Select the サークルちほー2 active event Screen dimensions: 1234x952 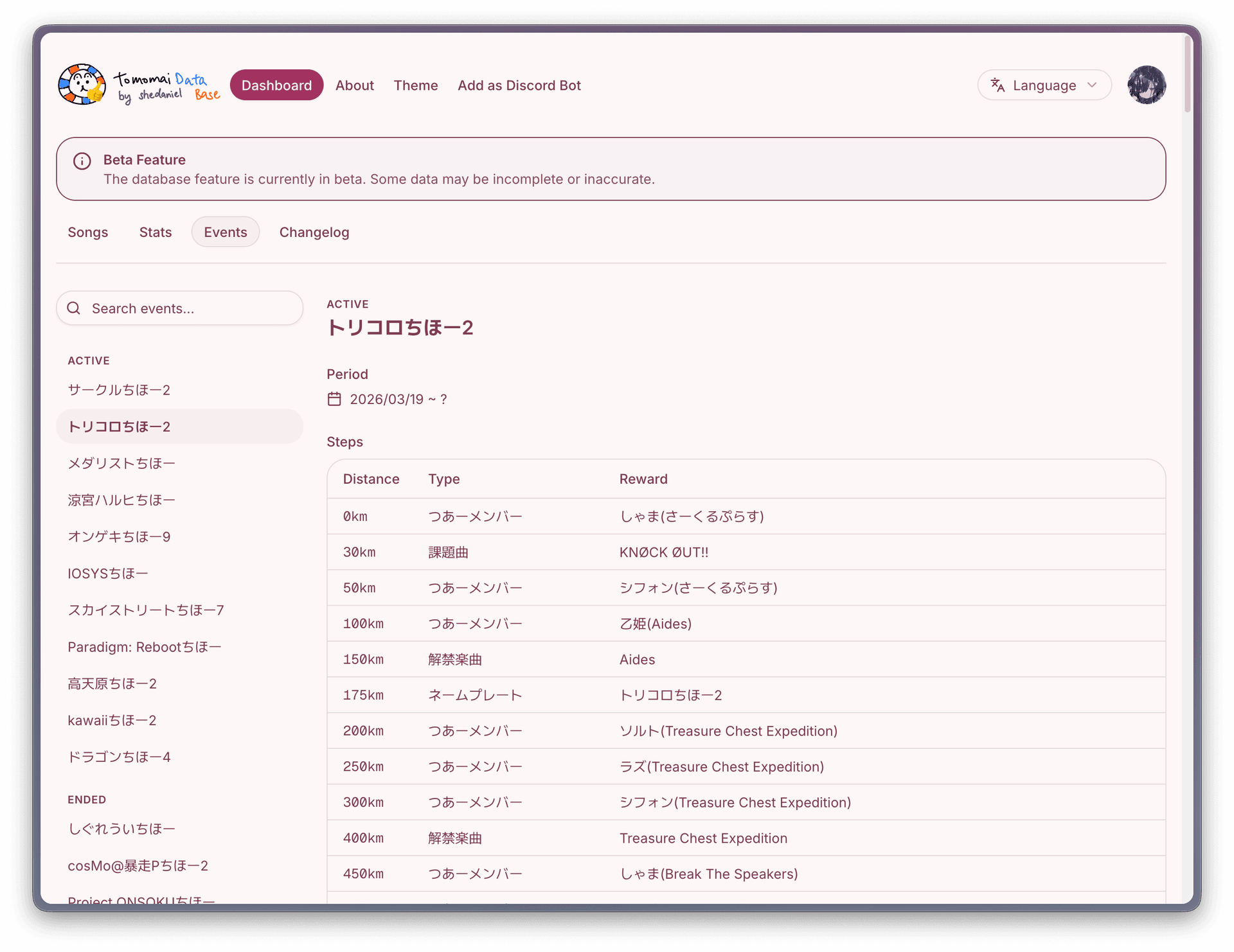coord(119,389)
